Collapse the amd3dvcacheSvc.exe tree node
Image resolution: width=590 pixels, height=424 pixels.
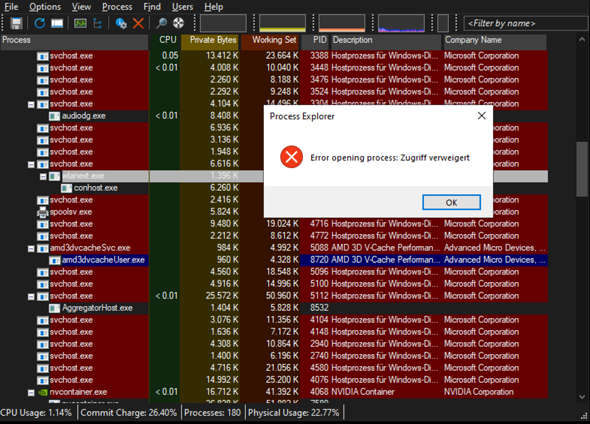pos(31,249)
